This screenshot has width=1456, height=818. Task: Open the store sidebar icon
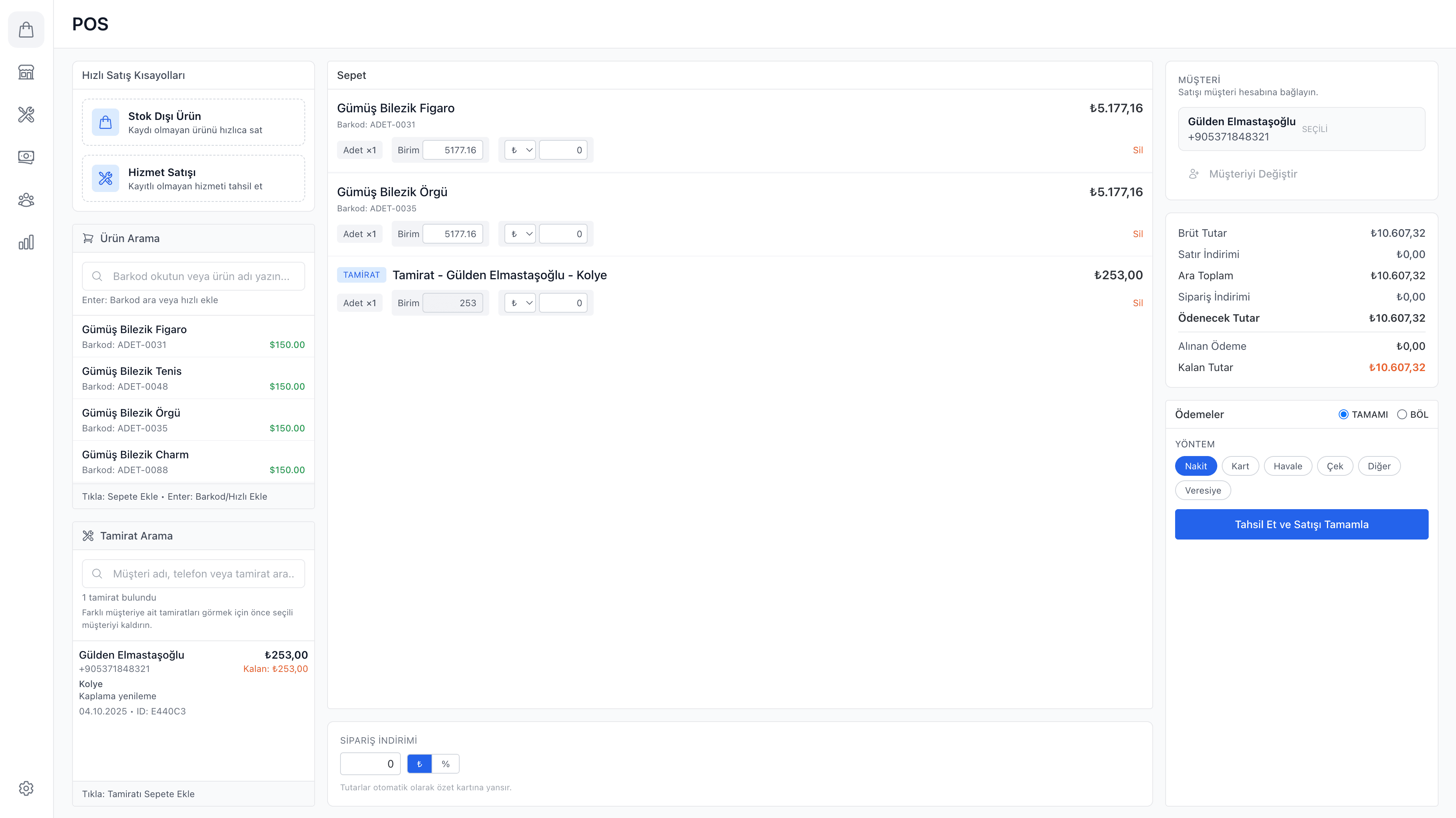point(26,72)
